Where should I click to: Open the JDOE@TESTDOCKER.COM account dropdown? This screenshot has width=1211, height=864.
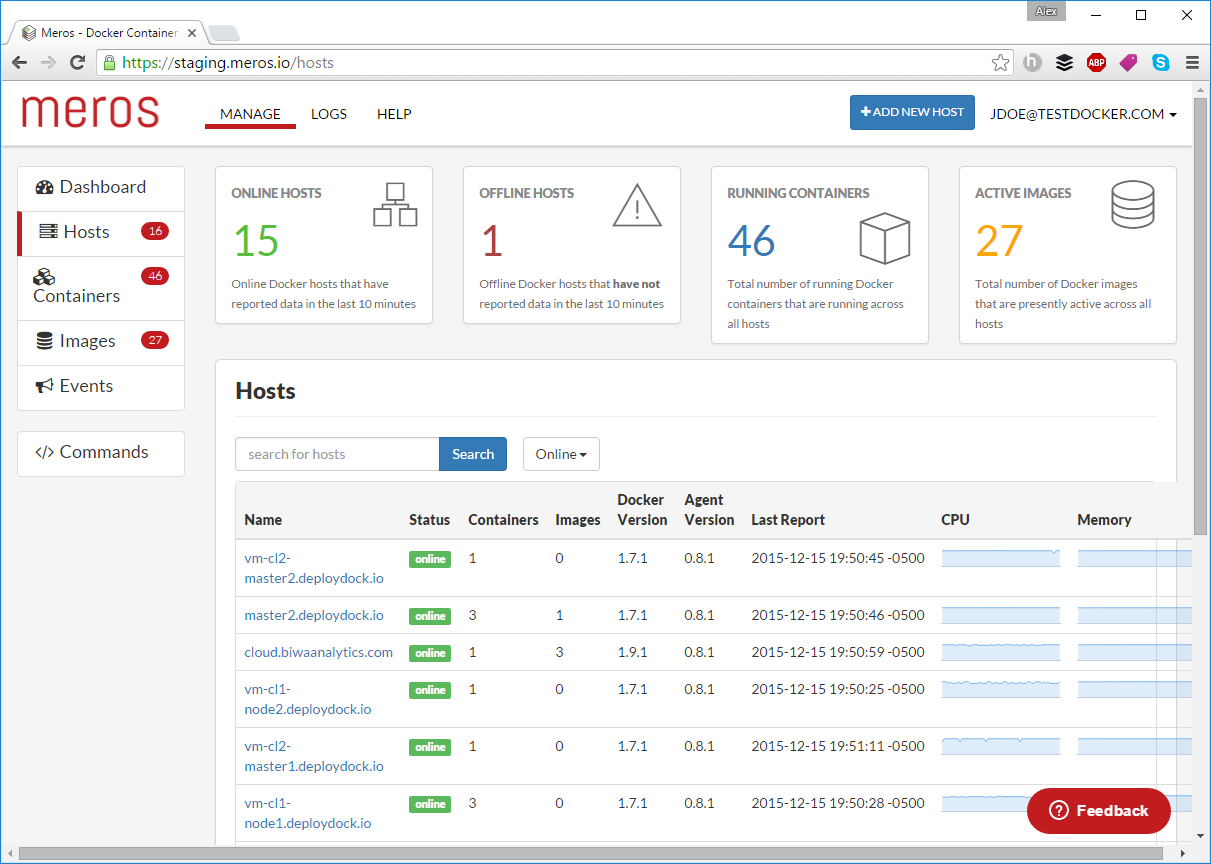pos(1083,114)
